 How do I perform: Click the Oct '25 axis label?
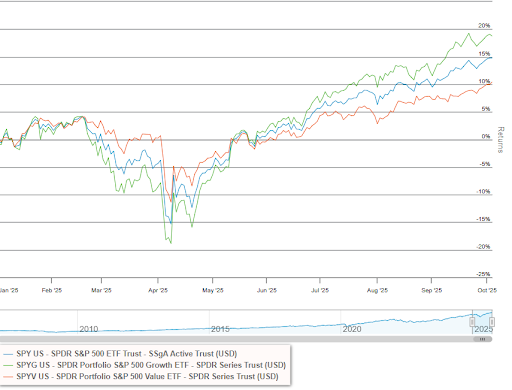tap(487, 290)
